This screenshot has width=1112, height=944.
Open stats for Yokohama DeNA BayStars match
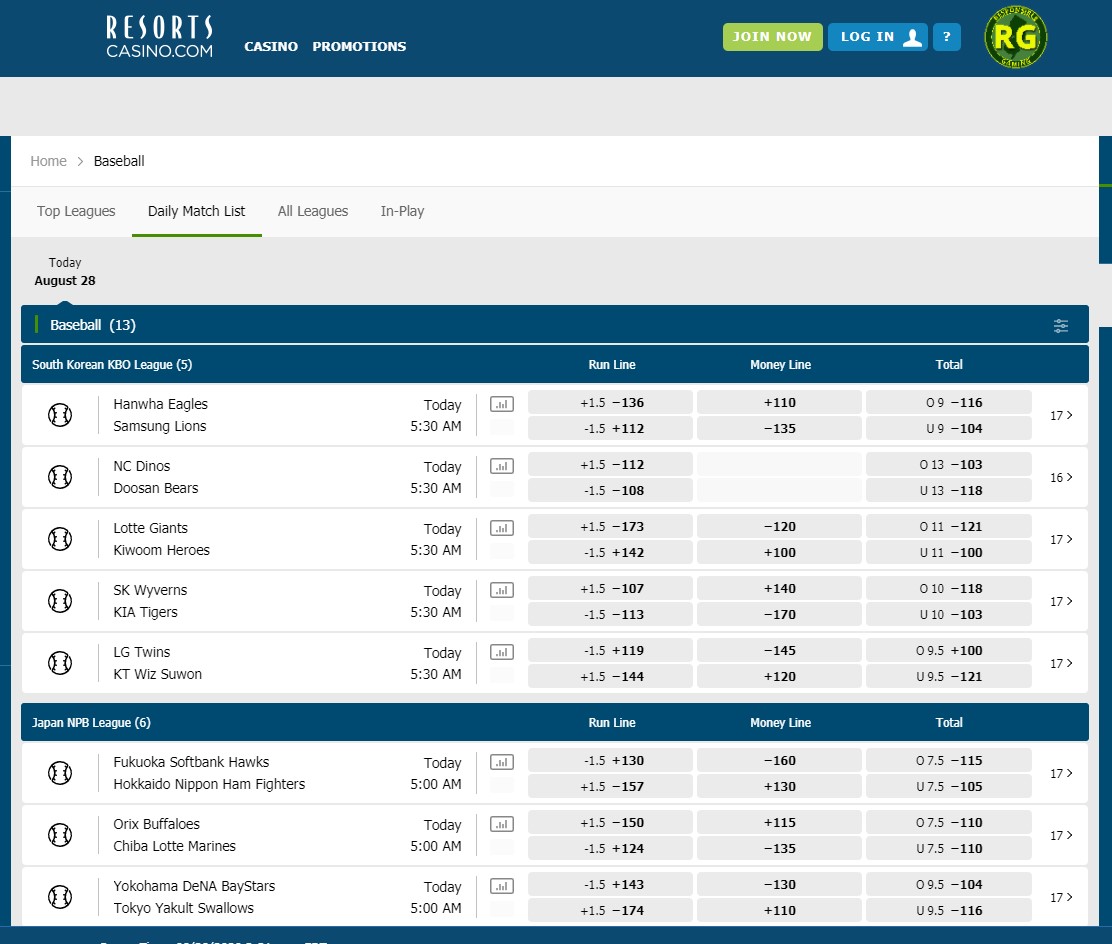pos(502,886)
